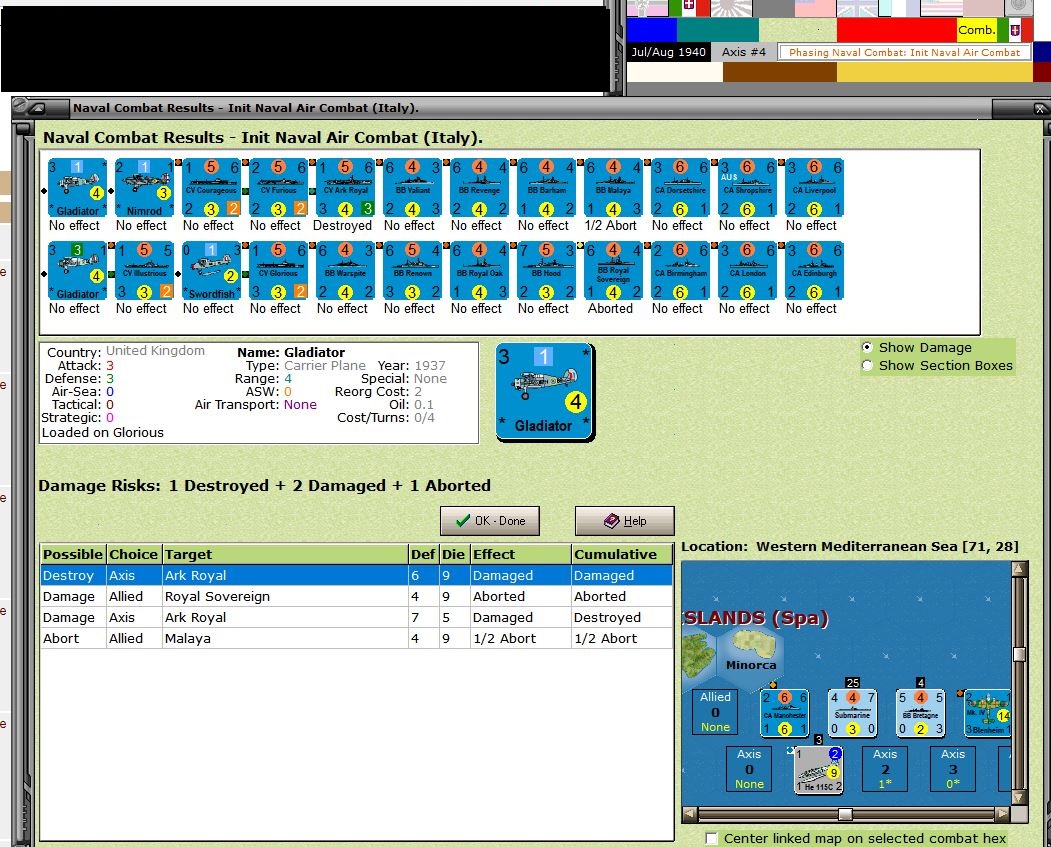Select the Show Damage radio button
The image size is (1051, 847).
click(x=867, y=347)
